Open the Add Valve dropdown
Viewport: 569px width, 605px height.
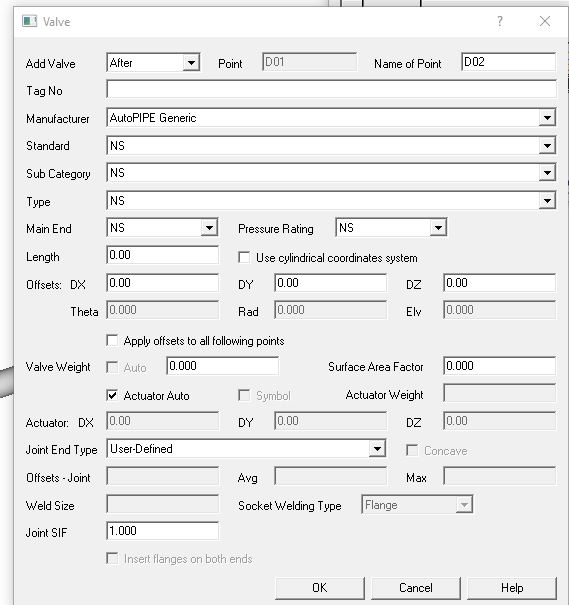pos(191,63)
